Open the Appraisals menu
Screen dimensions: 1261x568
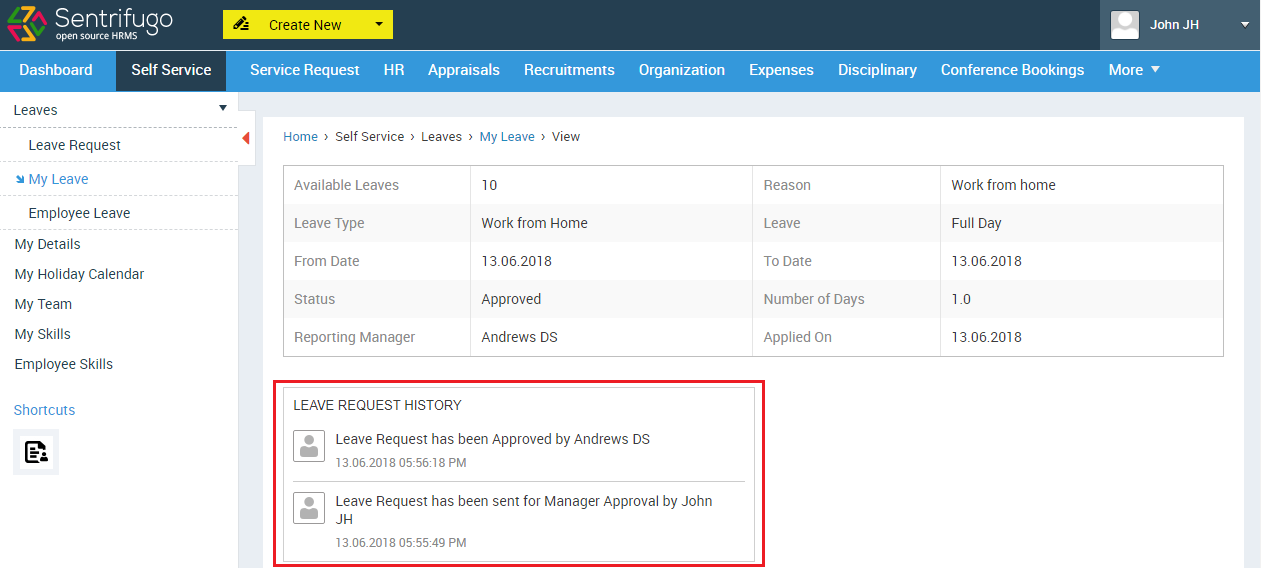point(464,70)
